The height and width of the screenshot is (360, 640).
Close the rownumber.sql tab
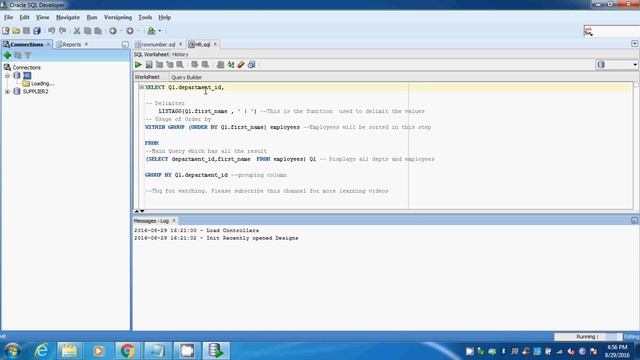click(180, 44)
